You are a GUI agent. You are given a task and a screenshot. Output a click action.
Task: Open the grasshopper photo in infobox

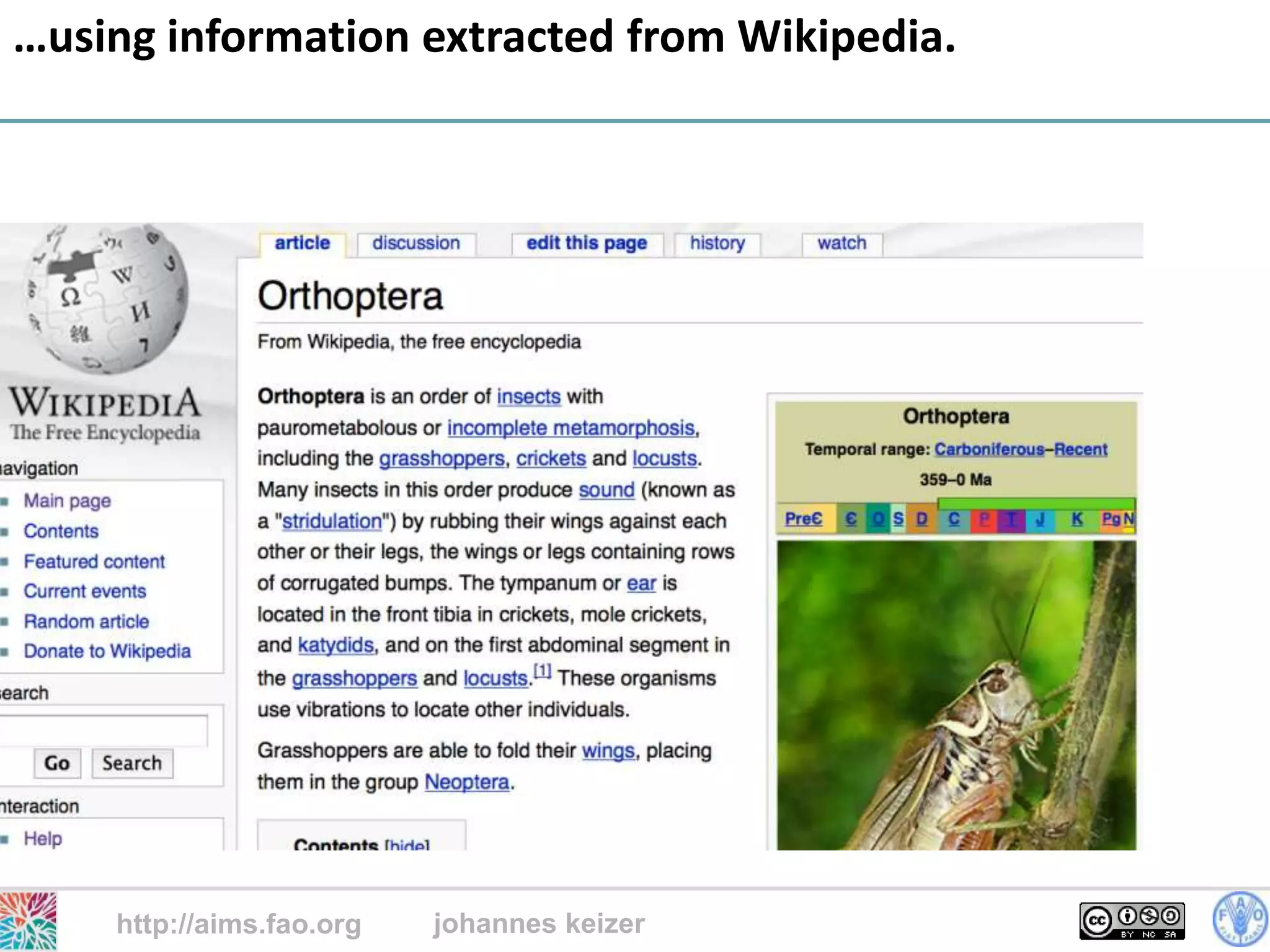(956, 694)
